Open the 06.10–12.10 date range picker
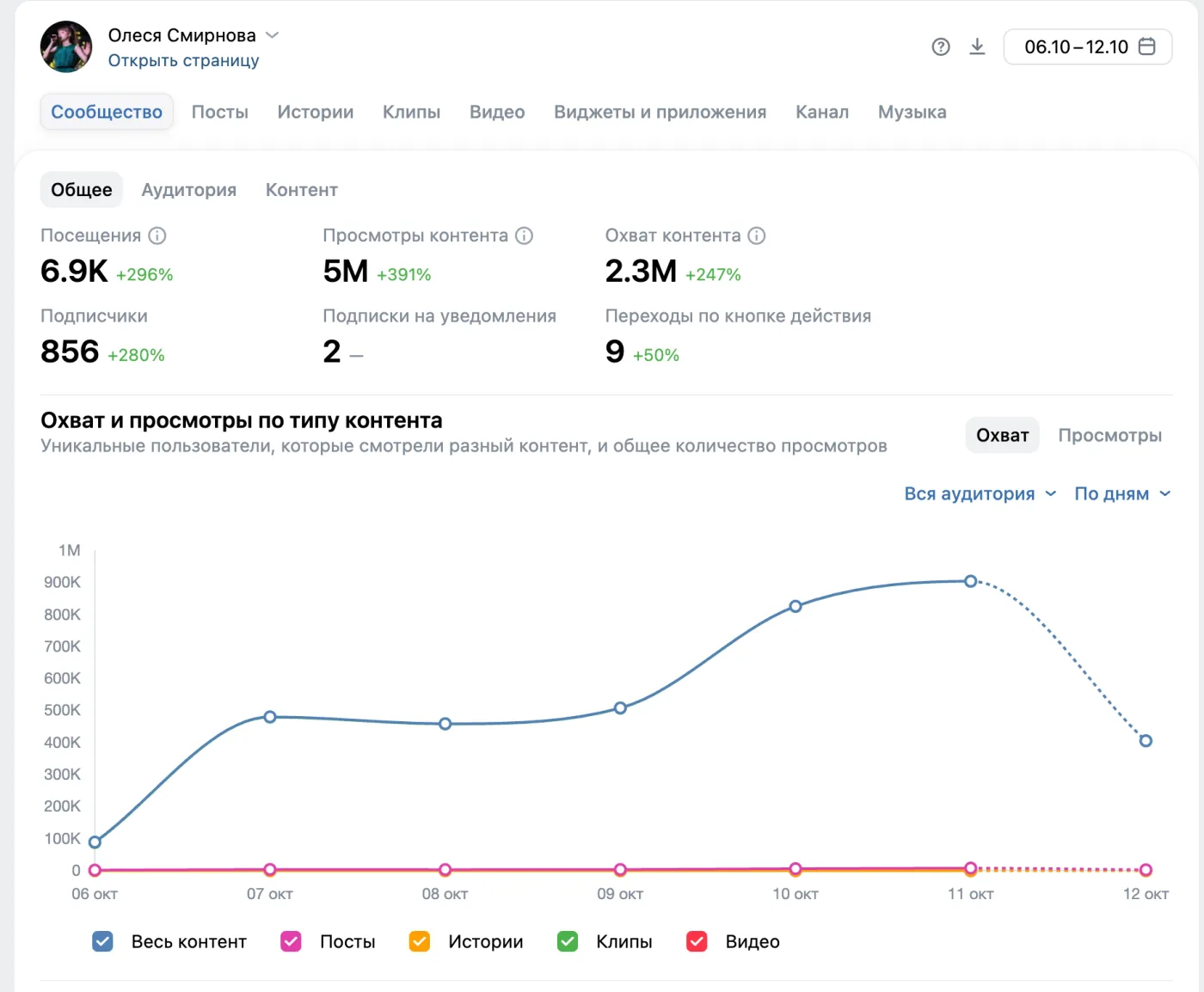Screen dimensions: 1204x992 point(1088,46)
